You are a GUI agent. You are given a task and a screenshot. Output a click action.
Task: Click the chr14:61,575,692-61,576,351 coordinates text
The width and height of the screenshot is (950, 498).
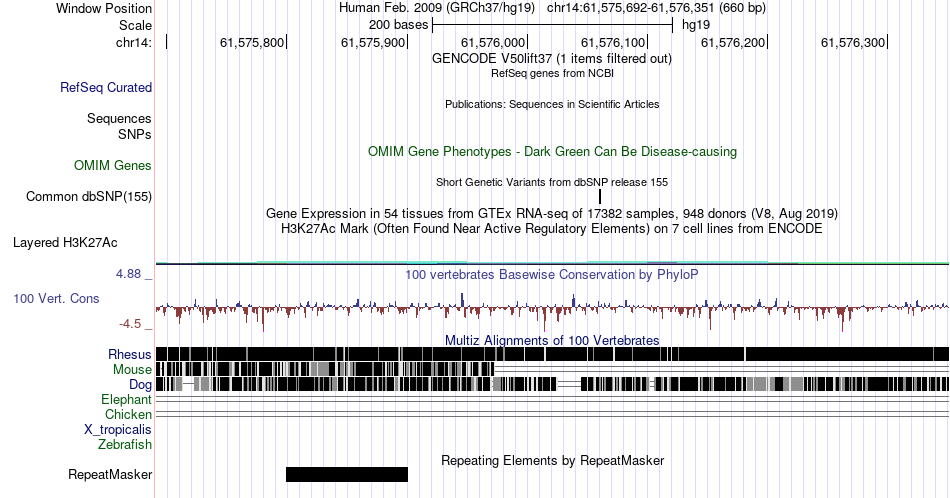click(x=656, y=8)
